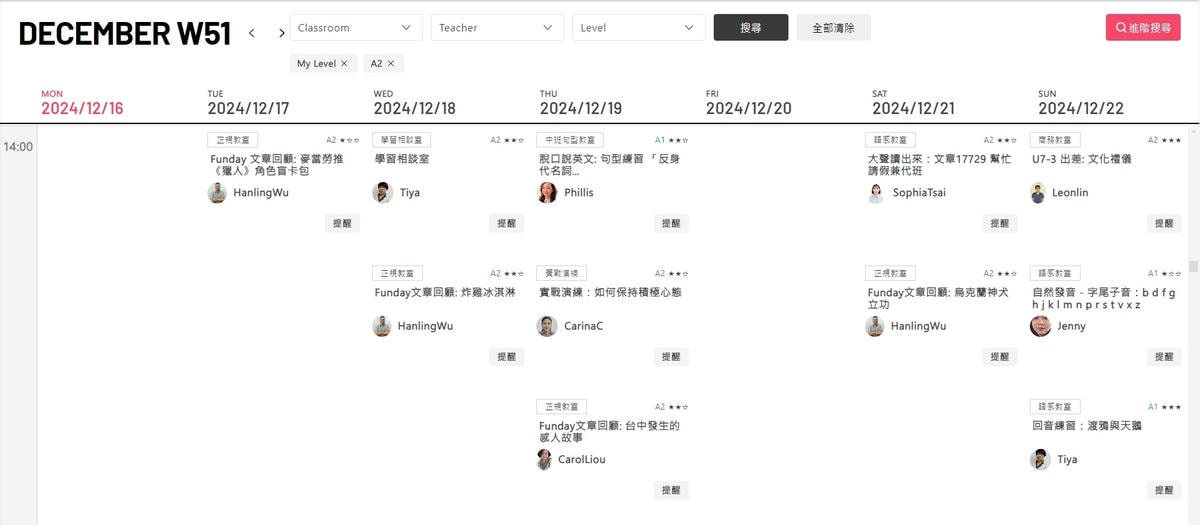Click Tiya avatar on Wednesday class
Viewport: 1200px width, 525px height.
[x=382, y=193]
